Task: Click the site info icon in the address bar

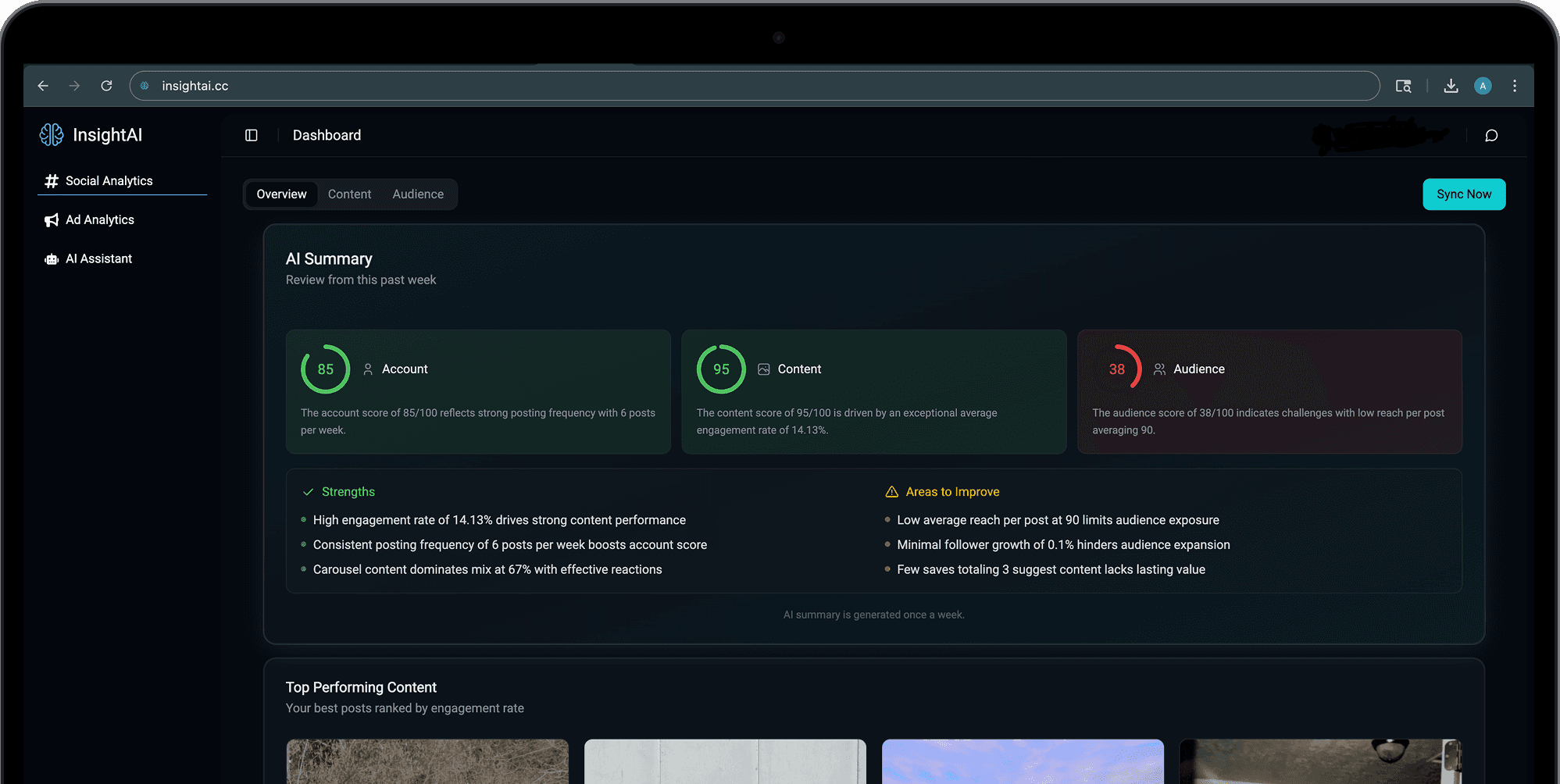Action: (x=145, y=86)
